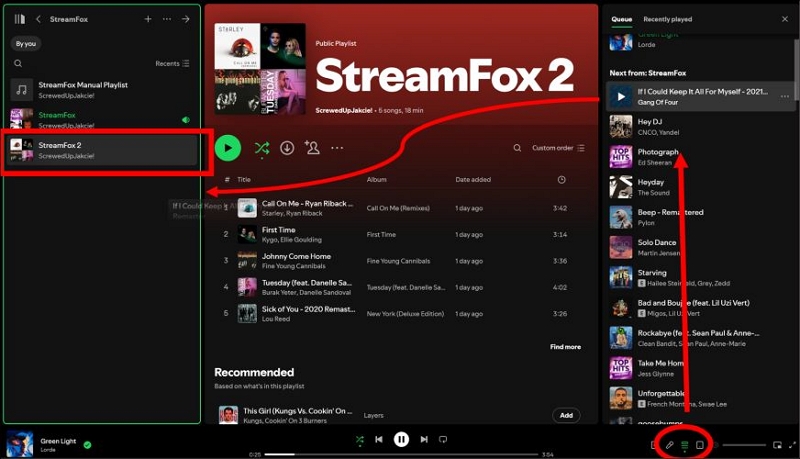Select Sick of You - 2020 Remaster track
800x459 pixels.
pos(399,314)
